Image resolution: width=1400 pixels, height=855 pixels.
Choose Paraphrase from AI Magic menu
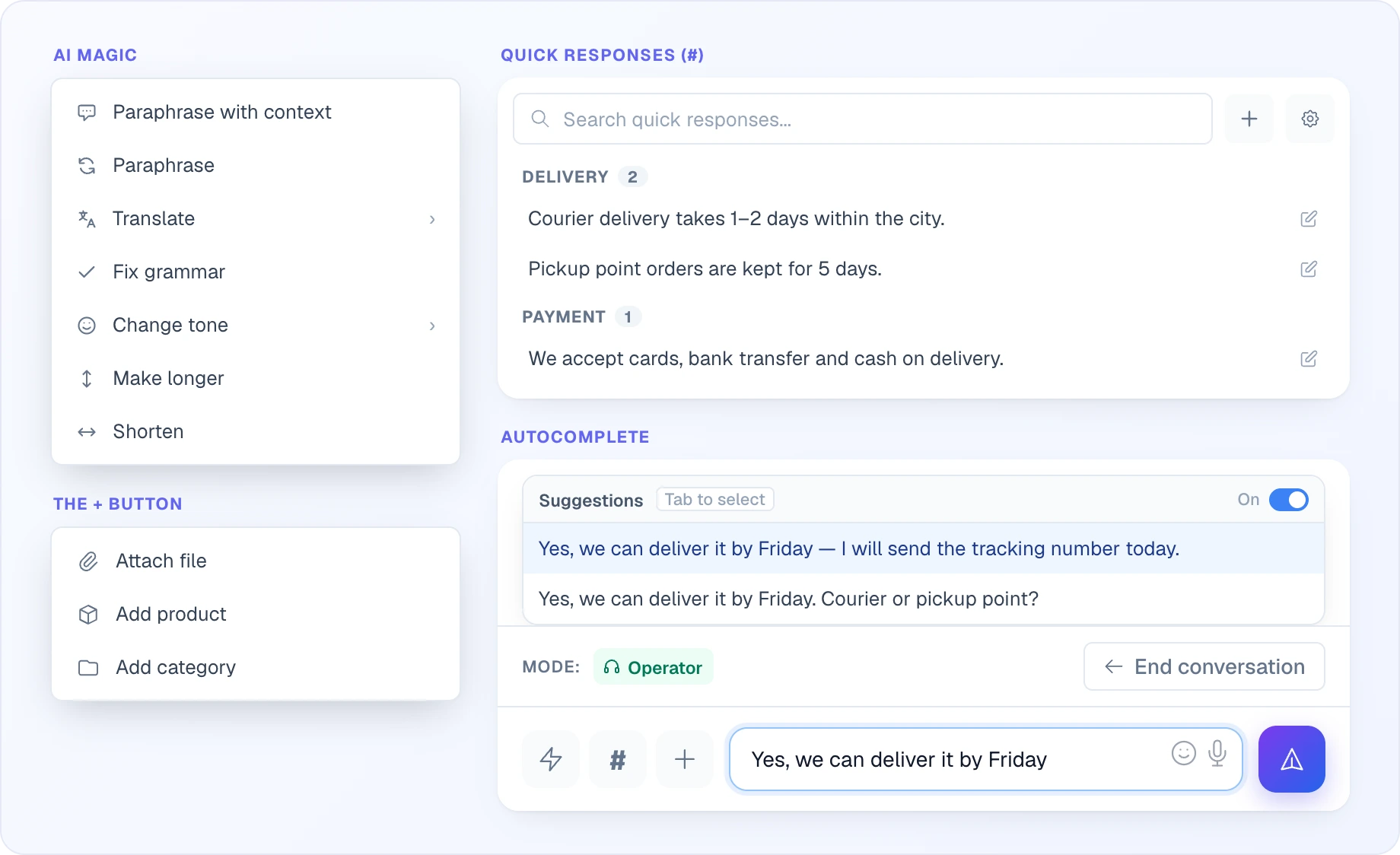(x=256, y=166)
